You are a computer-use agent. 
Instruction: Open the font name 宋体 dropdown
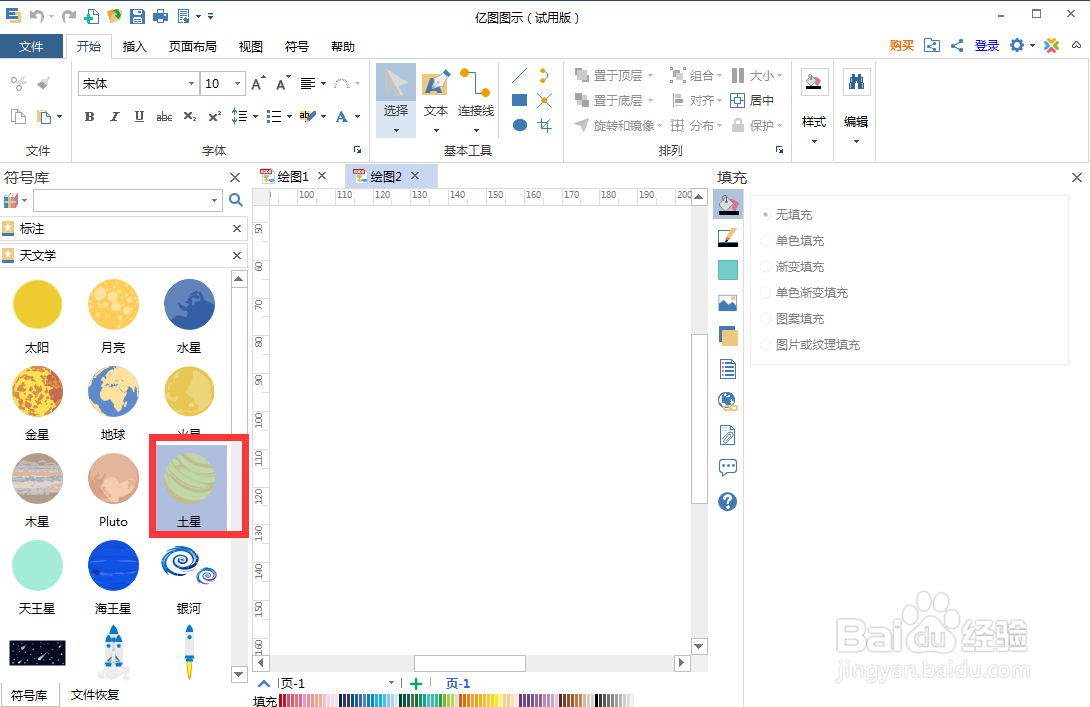click(191, 83)
